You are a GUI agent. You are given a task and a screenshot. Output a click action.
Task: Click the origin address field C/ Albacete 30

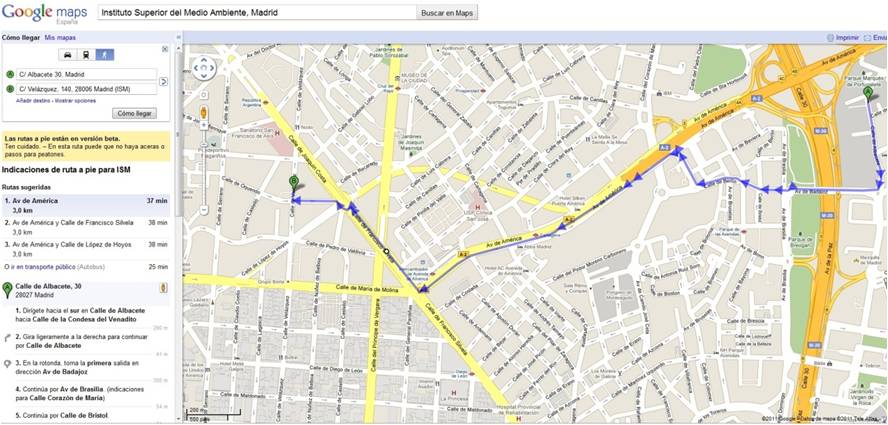[x=85, y=74]
